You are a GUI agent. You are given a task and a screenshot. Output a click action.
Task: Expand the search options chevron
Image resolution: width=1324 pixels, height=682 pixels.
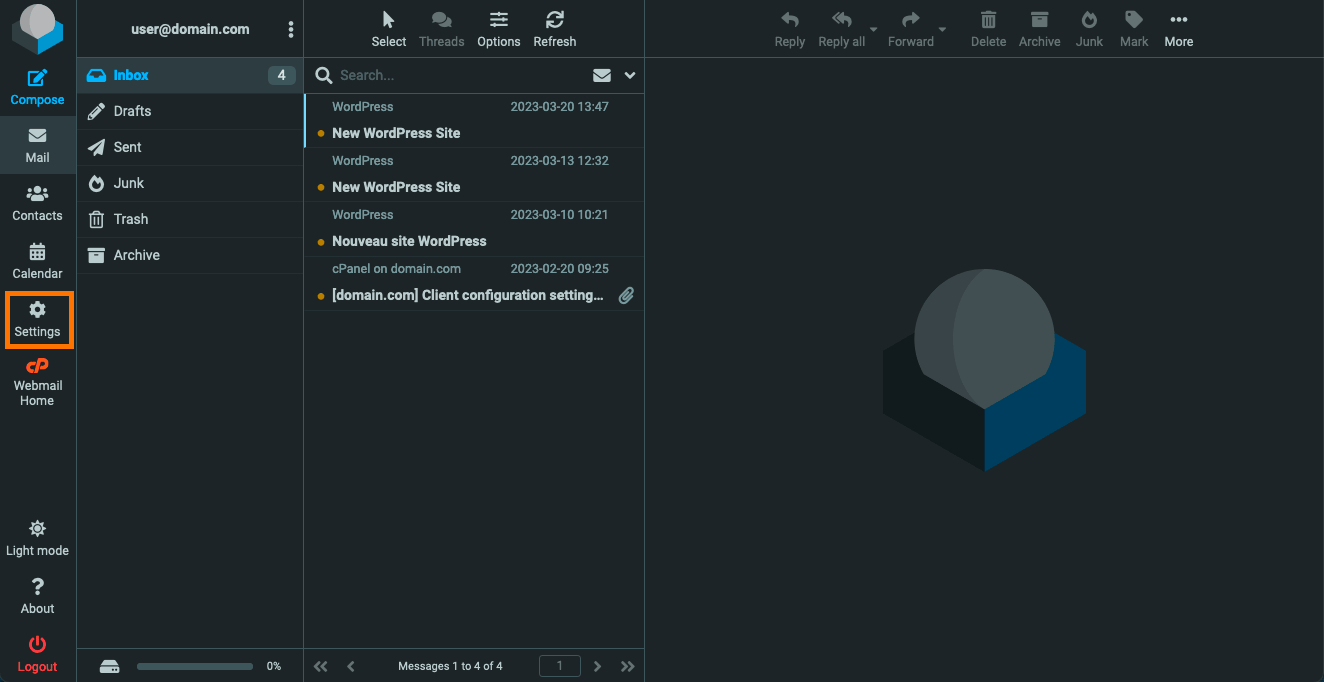point(630,75)
